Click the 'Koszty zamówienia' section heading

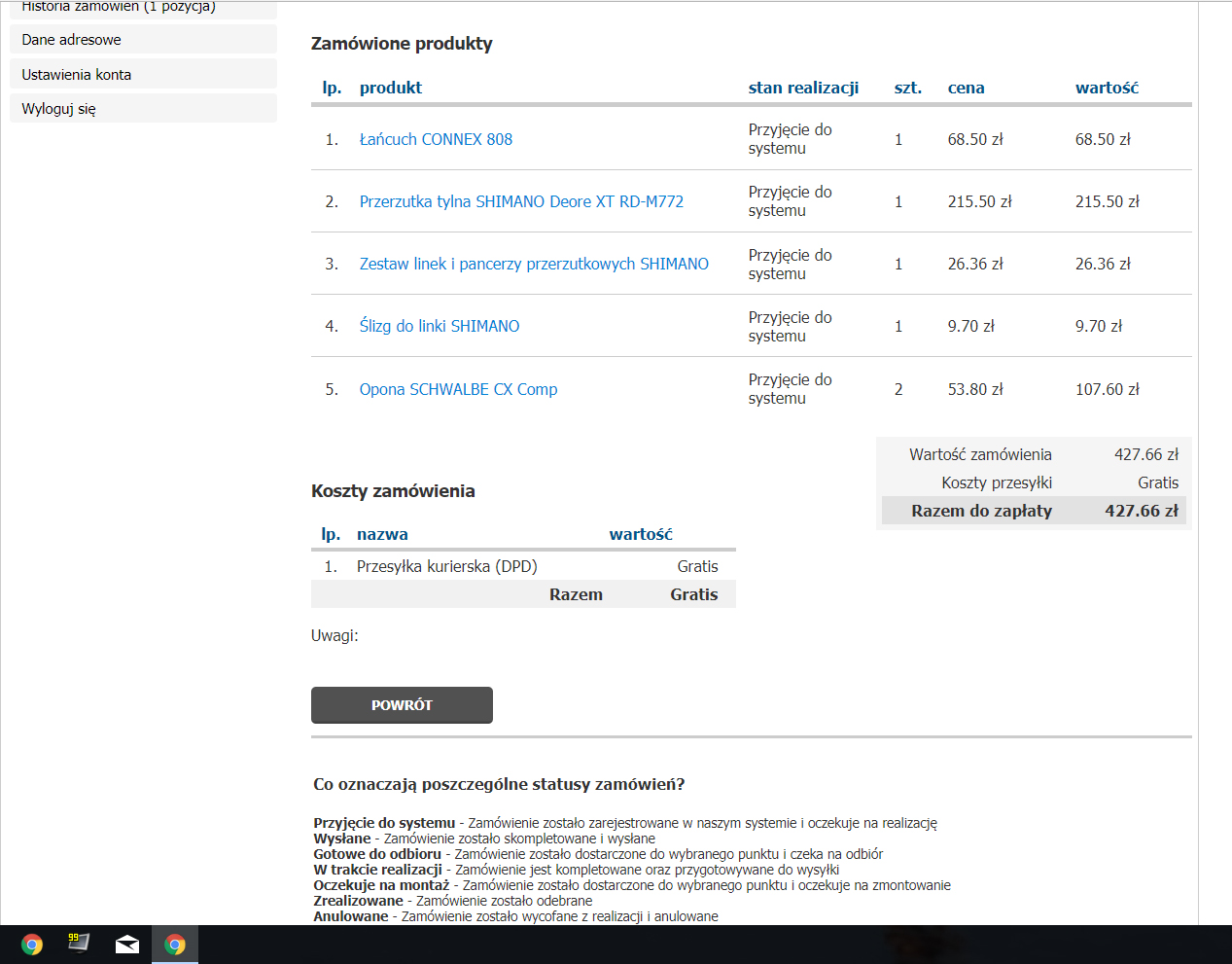(x=393, y=491)
